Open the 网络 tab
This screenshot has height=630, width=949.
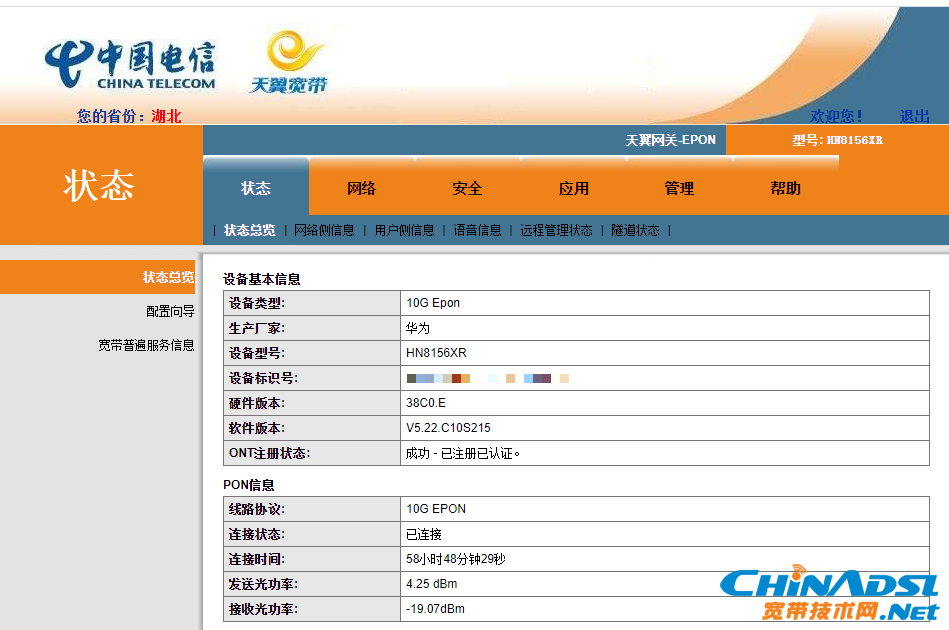pos(361,188)
